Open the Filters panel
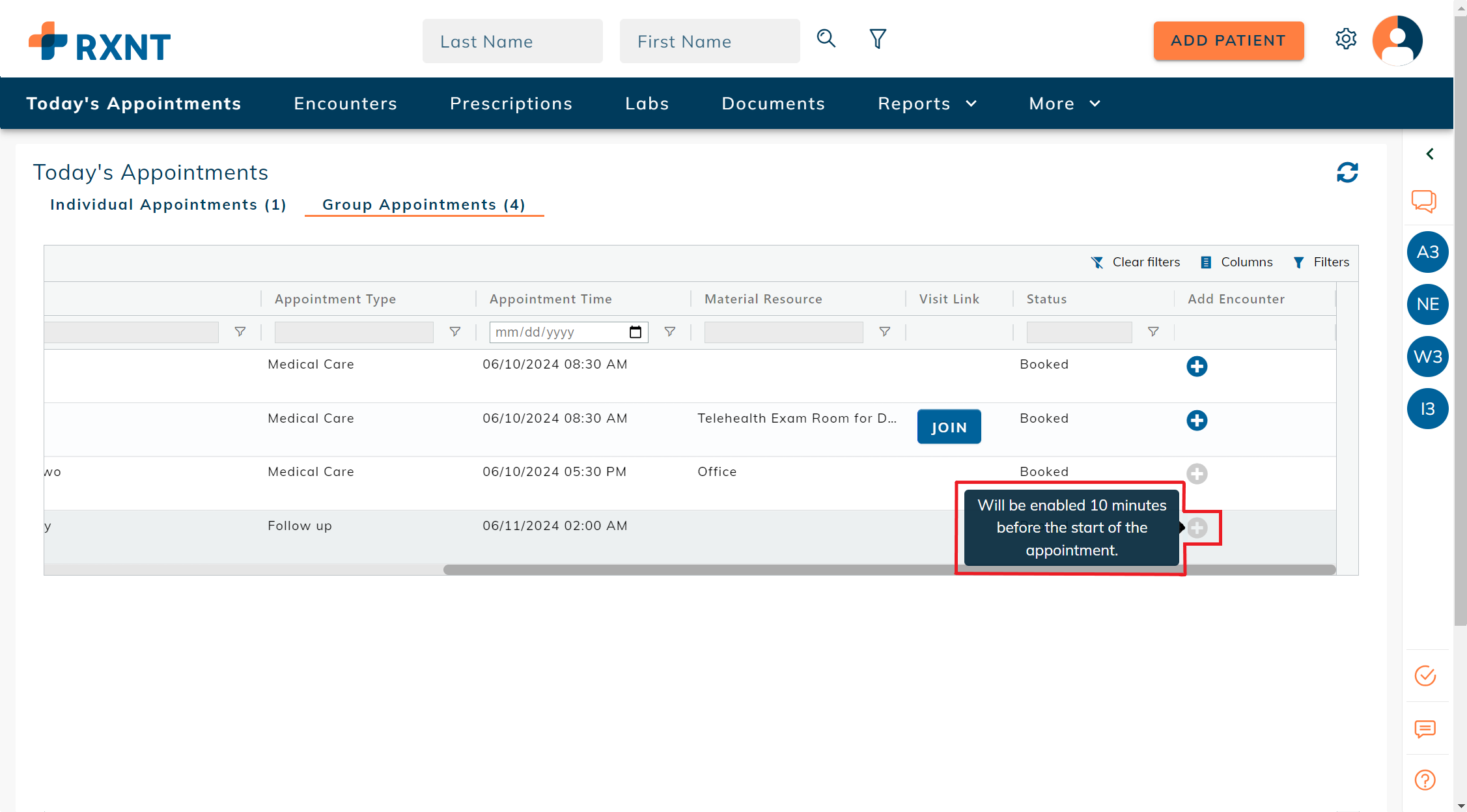Viewport: 1467px width, 812px height. point(1321,262)
